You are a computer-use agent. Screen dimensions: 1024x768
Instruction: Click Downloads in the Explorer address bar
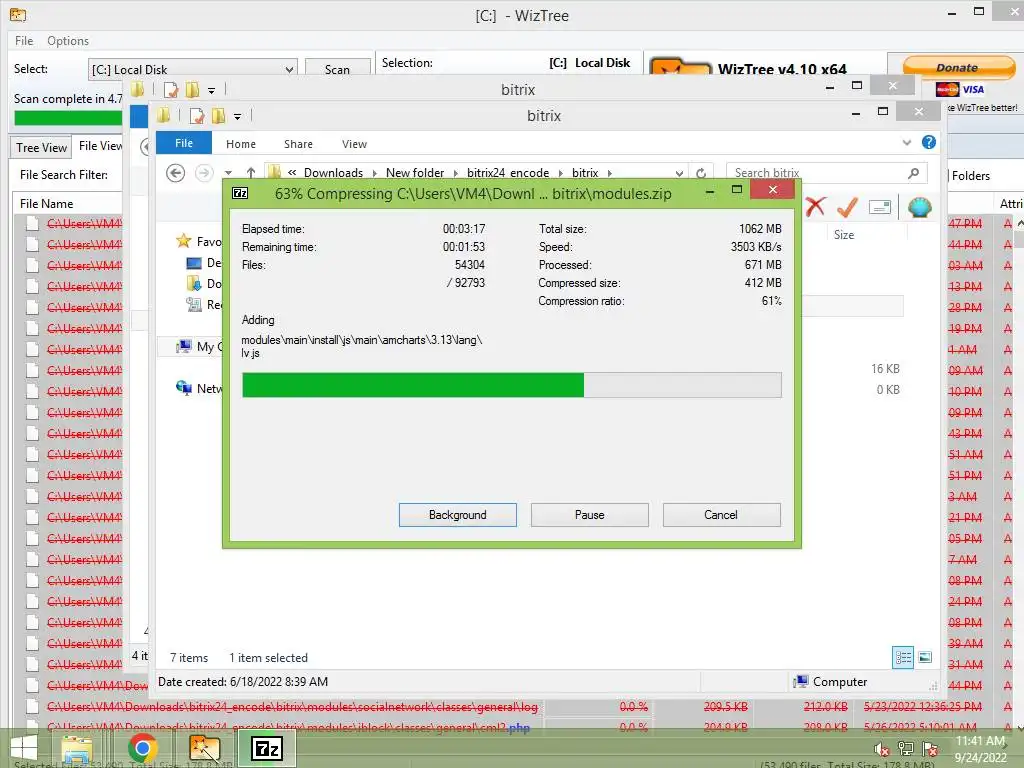click(333, 173)
